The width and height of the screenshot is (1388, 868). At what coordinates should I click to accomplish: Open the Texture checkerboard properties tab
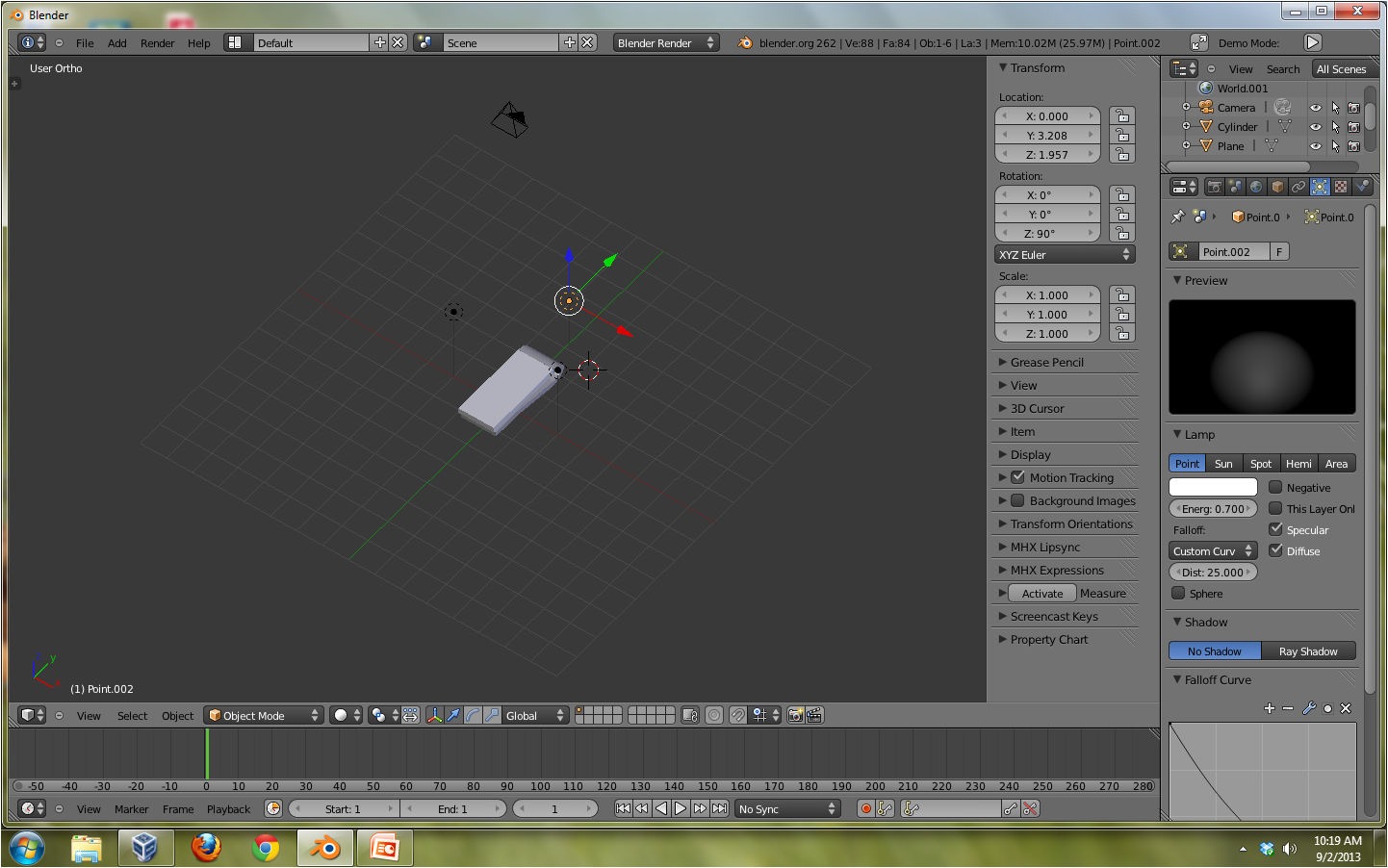1341,187
